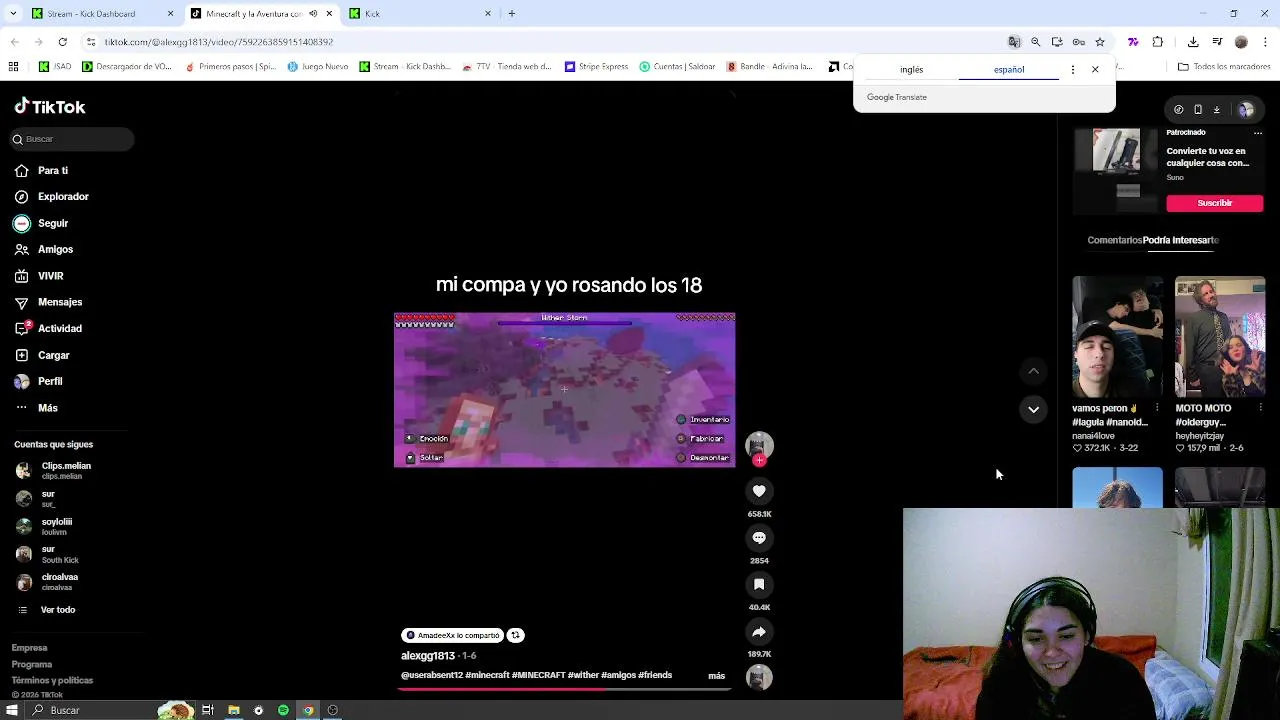
Task: Save video with the bookmark icon
Action: click(759, 585)
